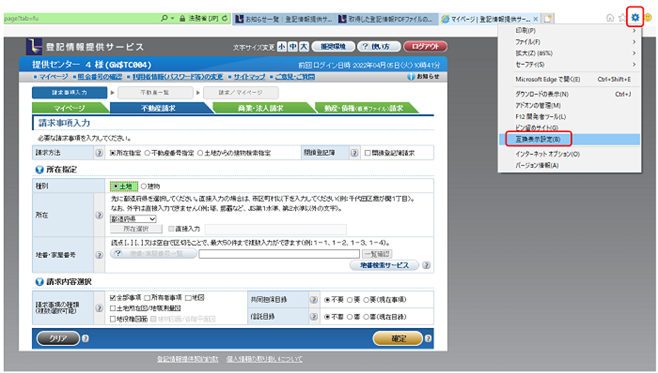Click help icon beside 確定 button
658x373 pixels.
click(428, 338)
